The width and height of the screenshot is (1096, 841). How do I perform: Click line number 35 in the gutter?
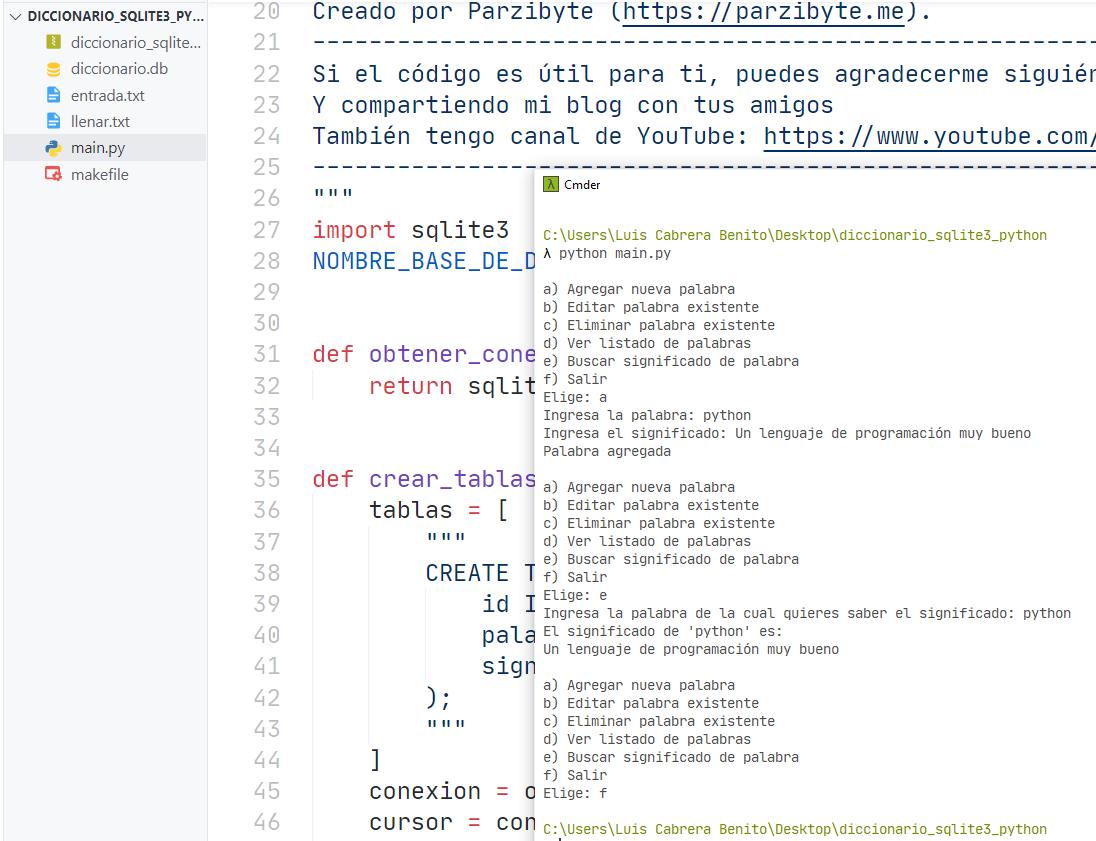pyautogui.click(x=266, y=479)
